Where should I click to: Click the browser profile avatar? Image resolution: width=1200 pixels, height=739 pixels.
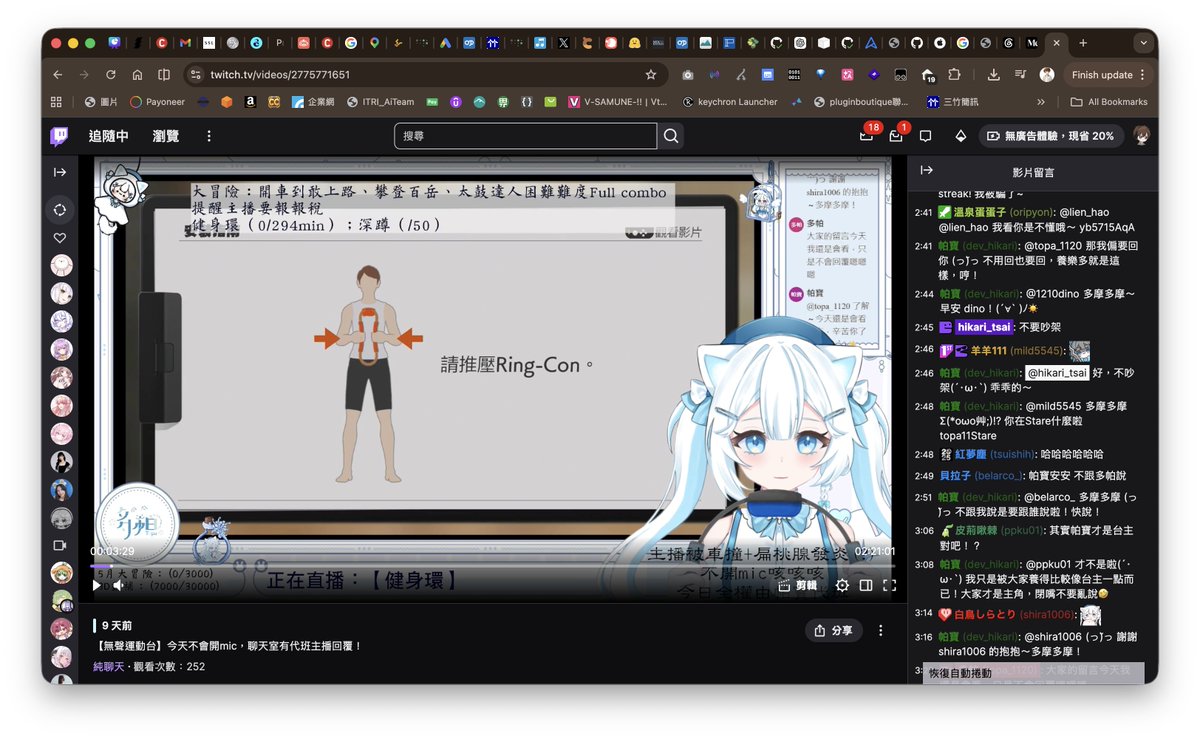1047,75
